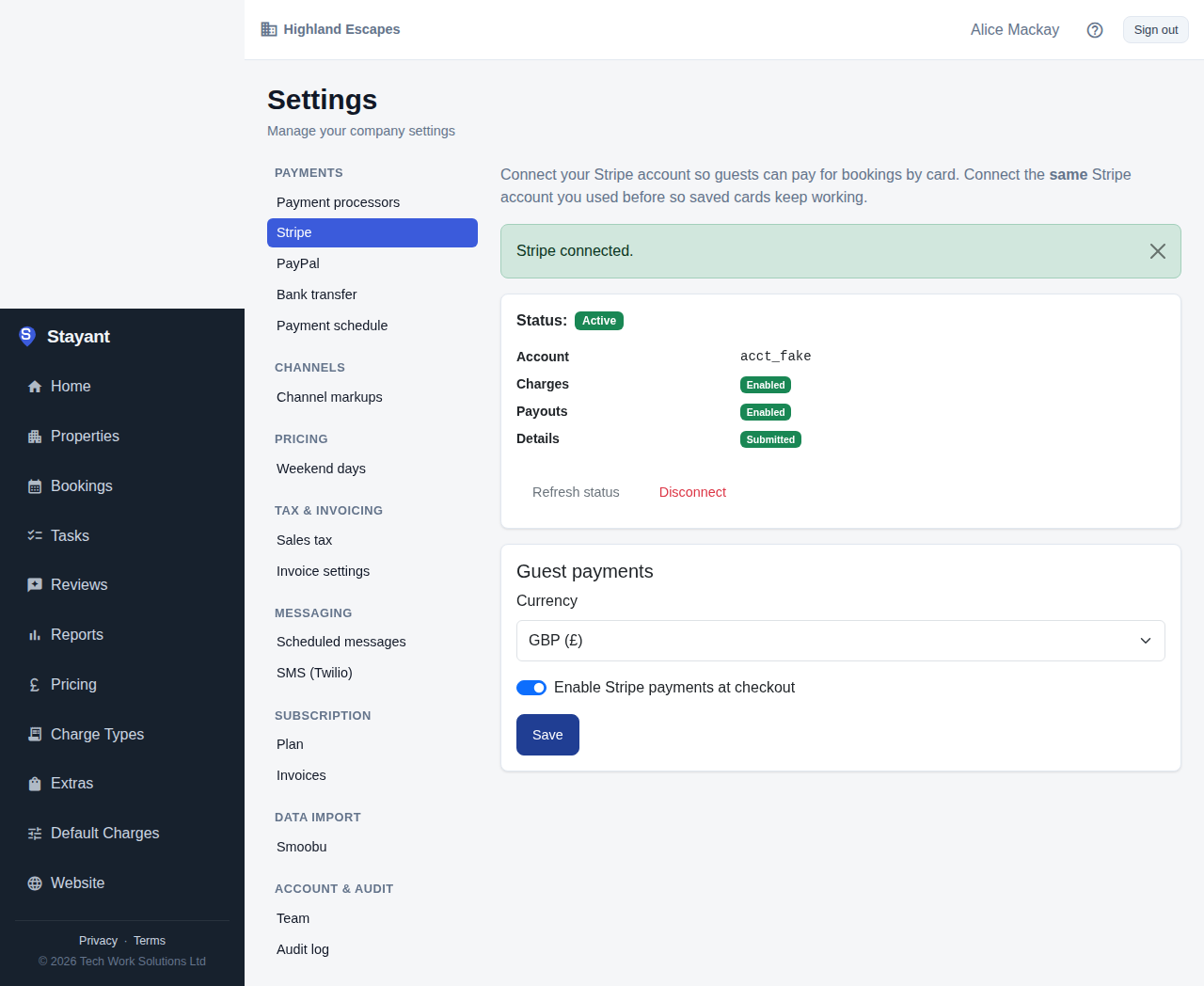Open the Terms link
Screen dimensions: 1204x986
[150, 941]
